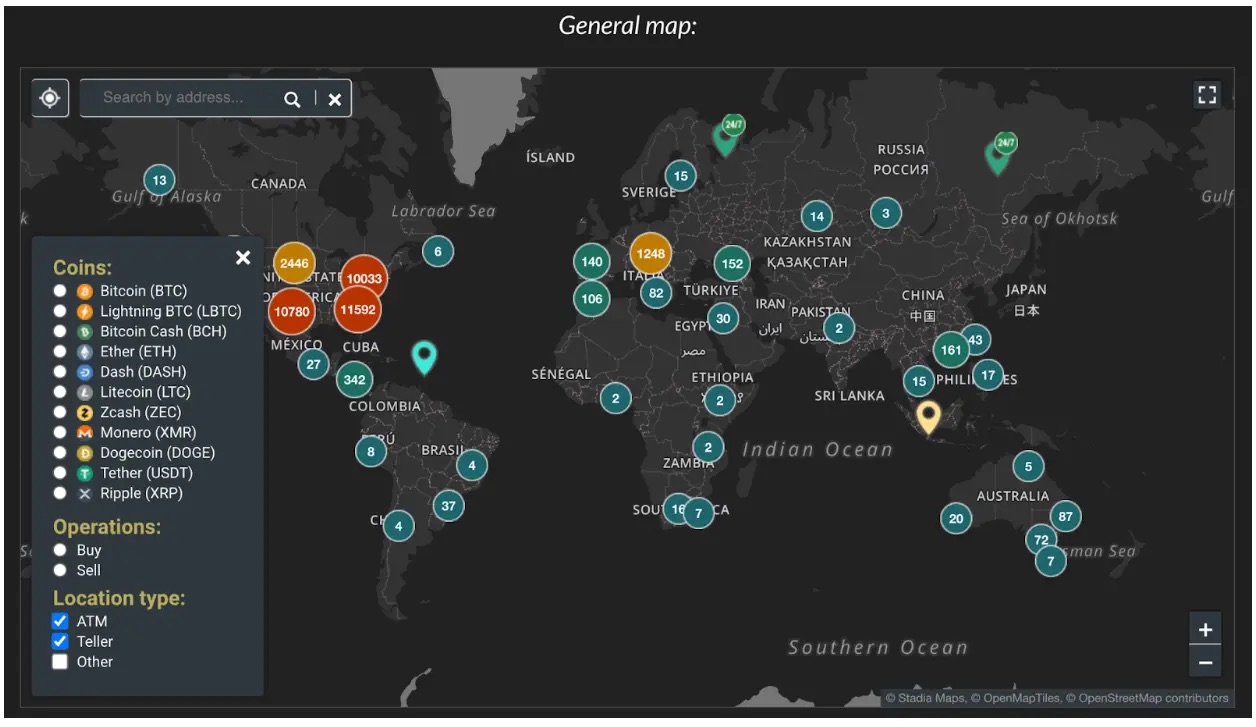The width and height of the screenshot is (1256, 727).
Task: Select the Buy operation radio button
Action: pos(61,549)
